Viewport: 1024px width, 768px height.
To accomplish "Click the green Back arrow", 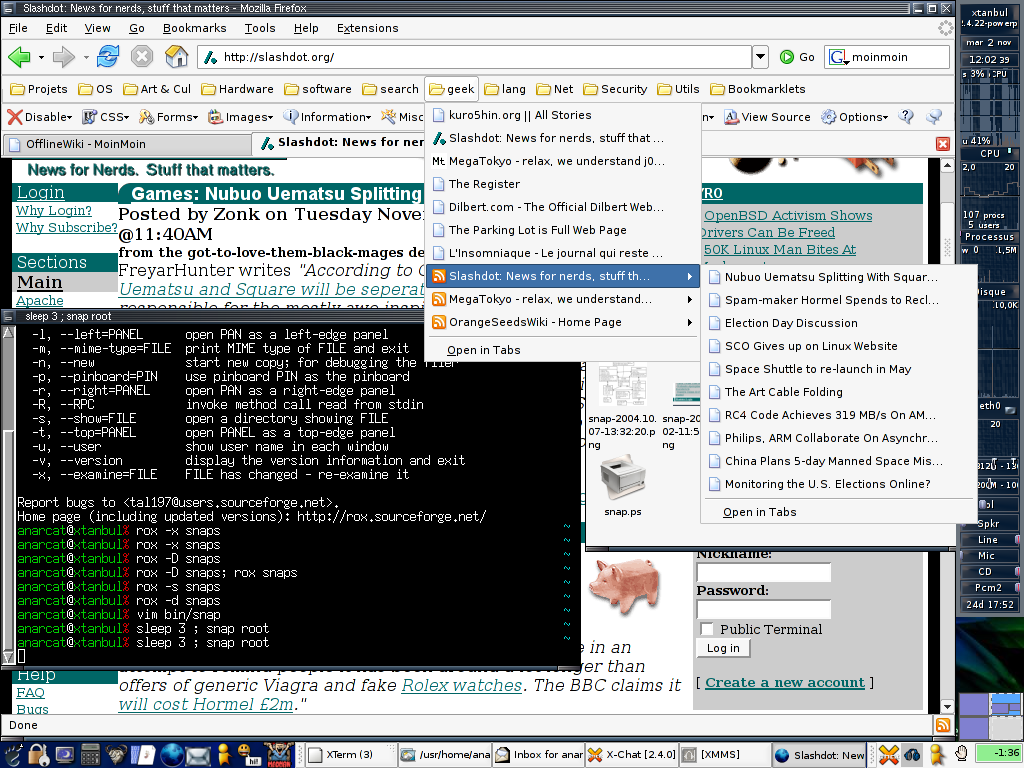I will (18, 57).
